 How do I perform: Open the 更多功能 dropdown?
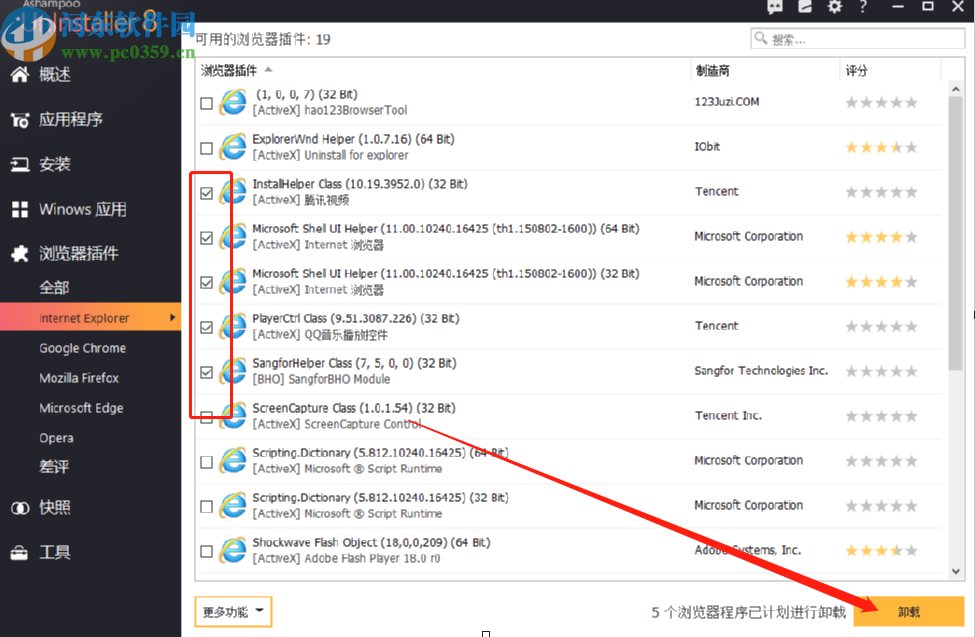coord(233,612)
